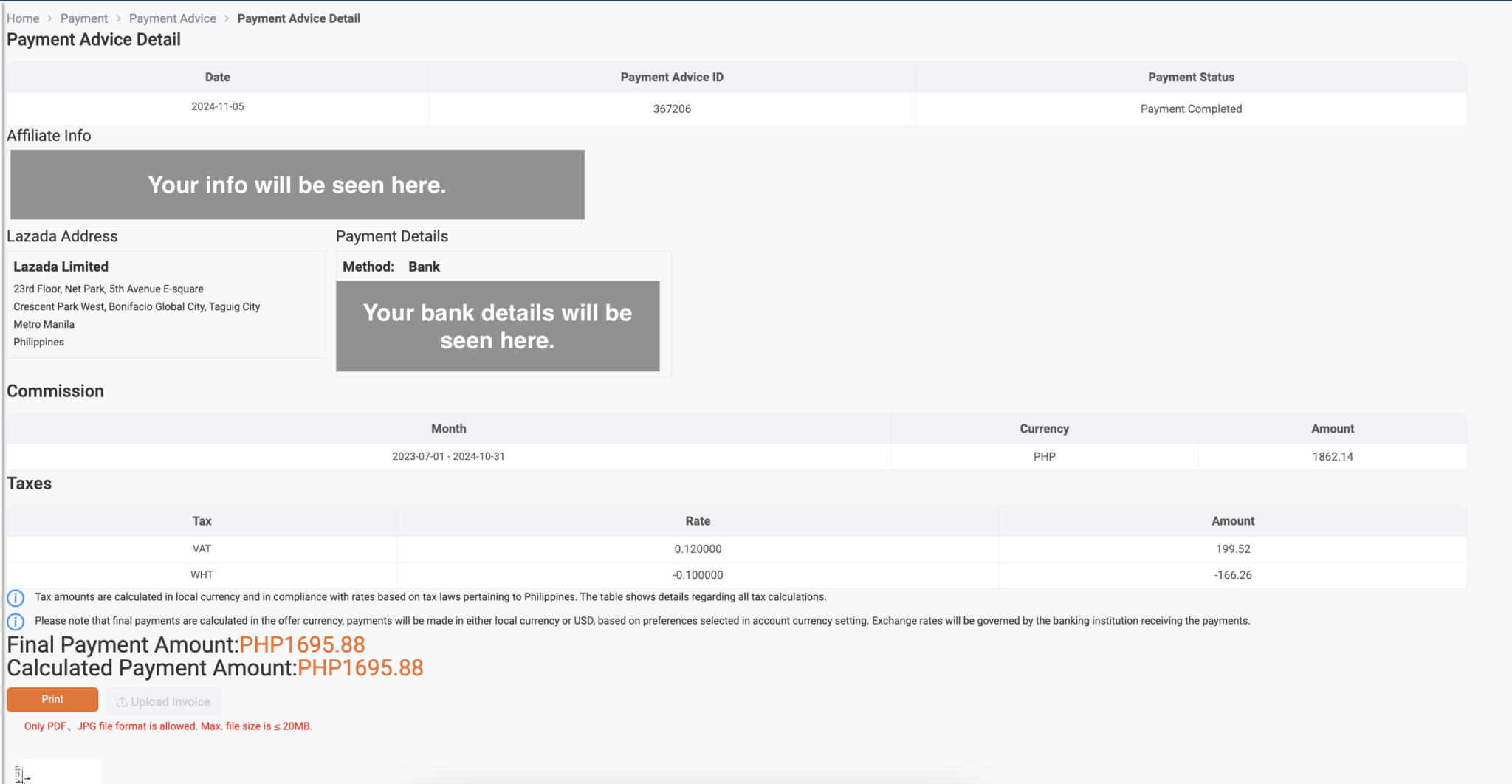Click the Payment Completed status
The width and height of the screenshot is (1512, 784).
pyautogui.click(x=1191, y=109)
